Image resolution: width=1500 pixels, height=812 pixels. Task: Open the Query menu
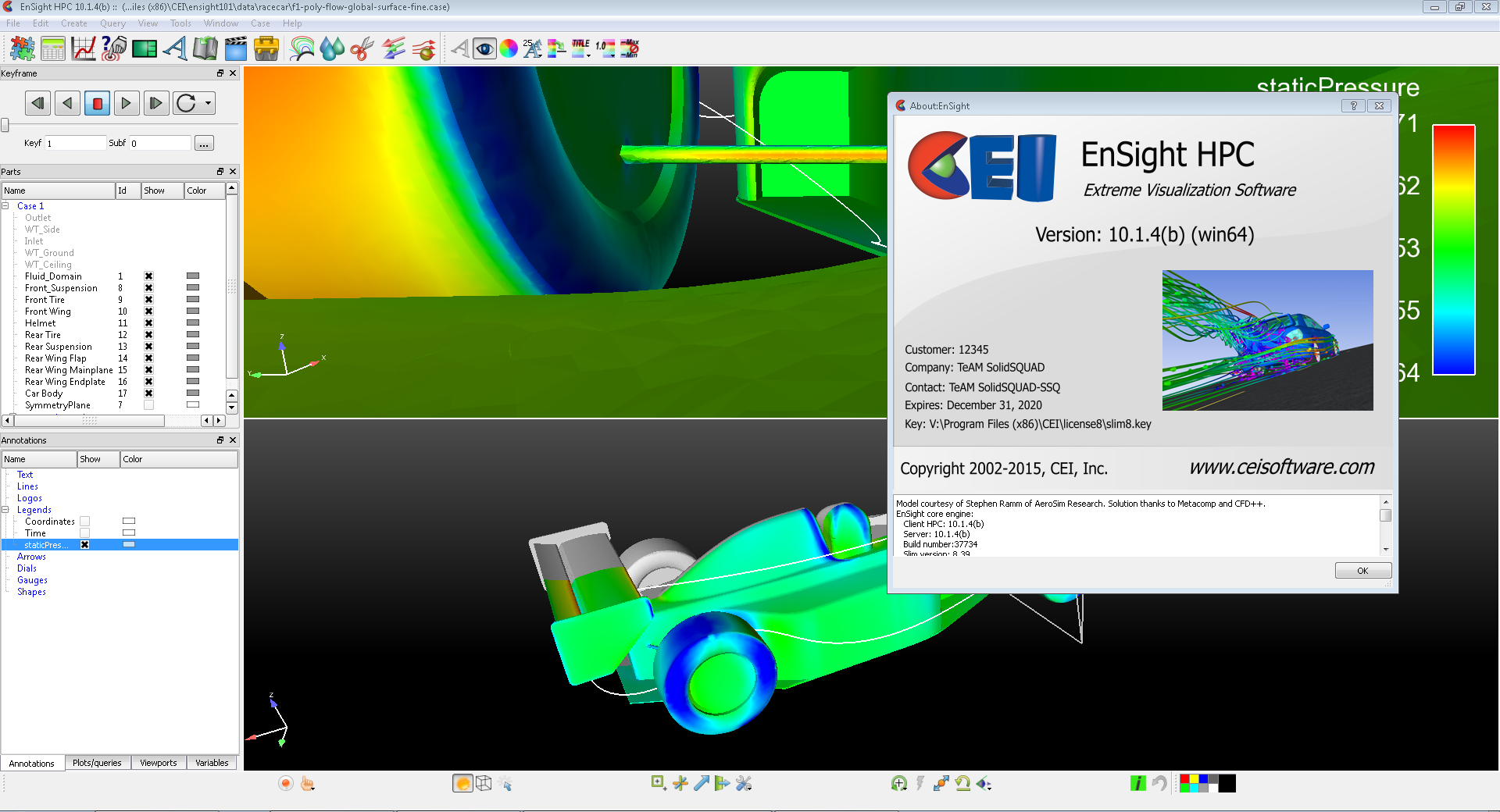tap(112, 23)
